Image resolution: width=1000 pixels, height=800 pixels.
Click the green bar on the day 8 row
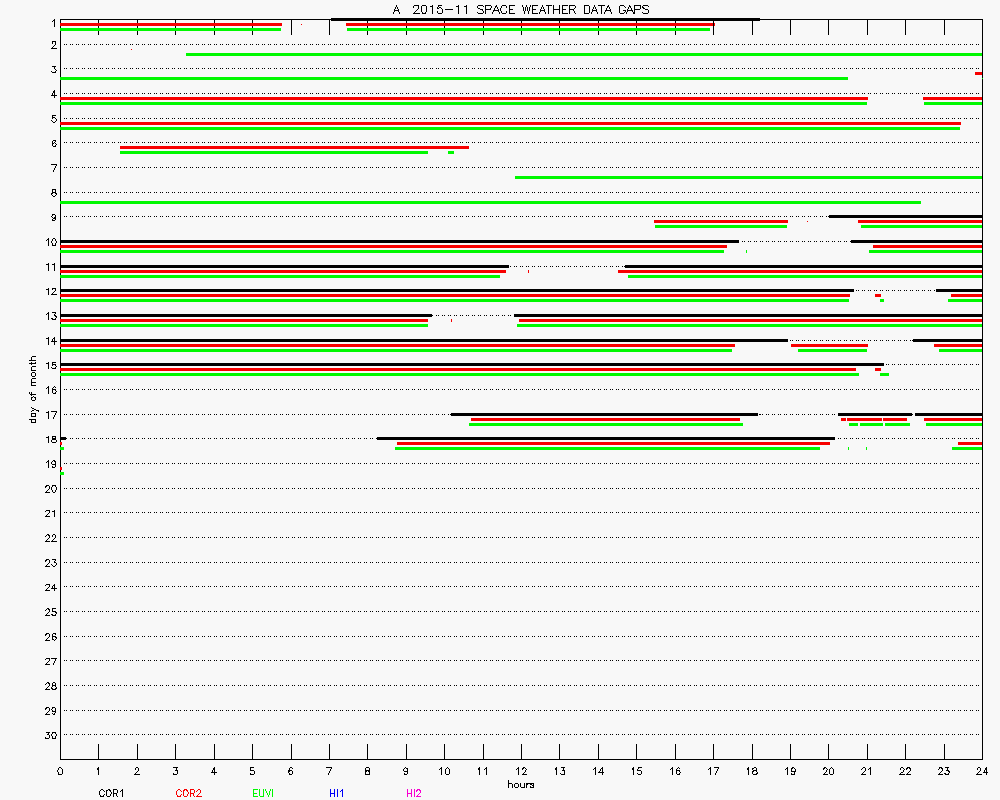(490, 202)
